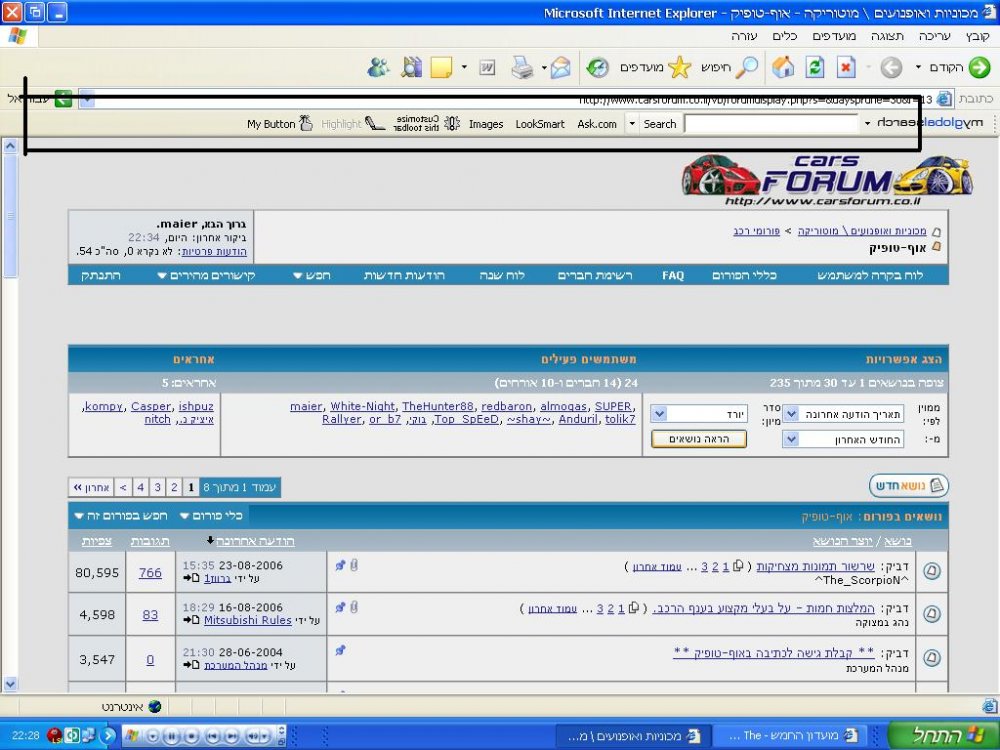
Task: Expand the Forum Tools (כלי פורום) menu
Action: tap(212, 515)
